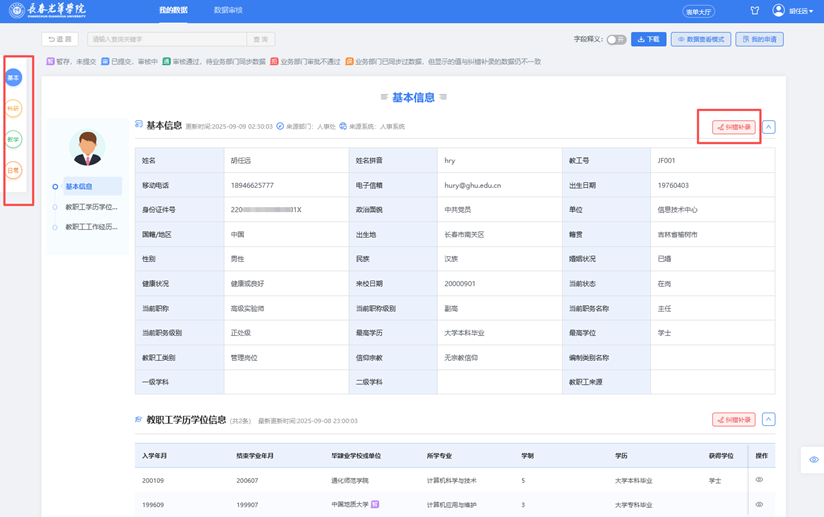Open the 科研 category in sidebar
Screen dimensions: 824x517
click(x=13, y=108)
